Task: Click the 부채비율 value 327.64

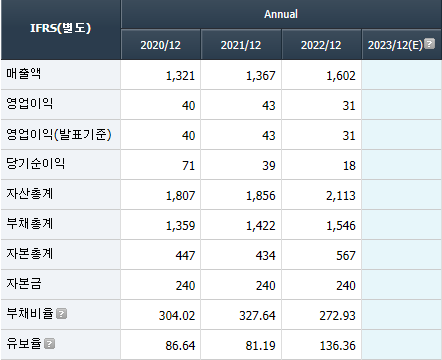Action: pyautogui.click(x=257, y=316)
